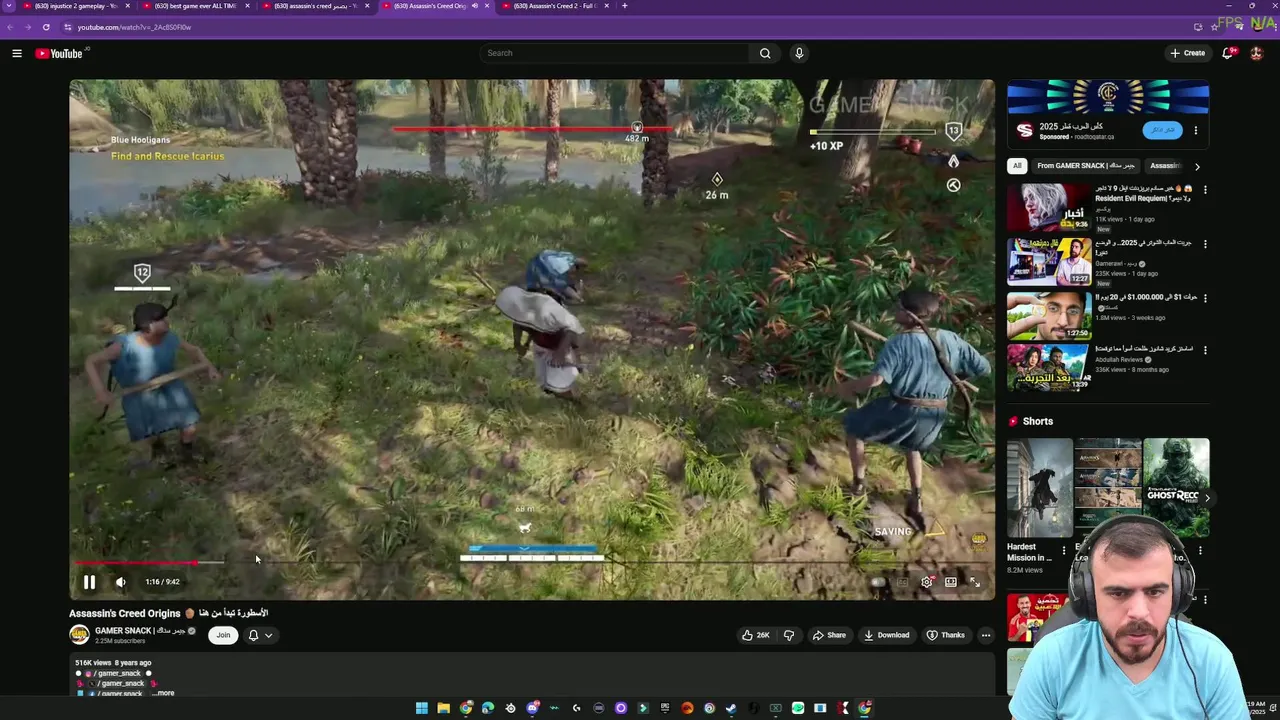Open options for Resident Evil Requiem video
This screenshot has height=720, width=1280.
pos(1205,190)
